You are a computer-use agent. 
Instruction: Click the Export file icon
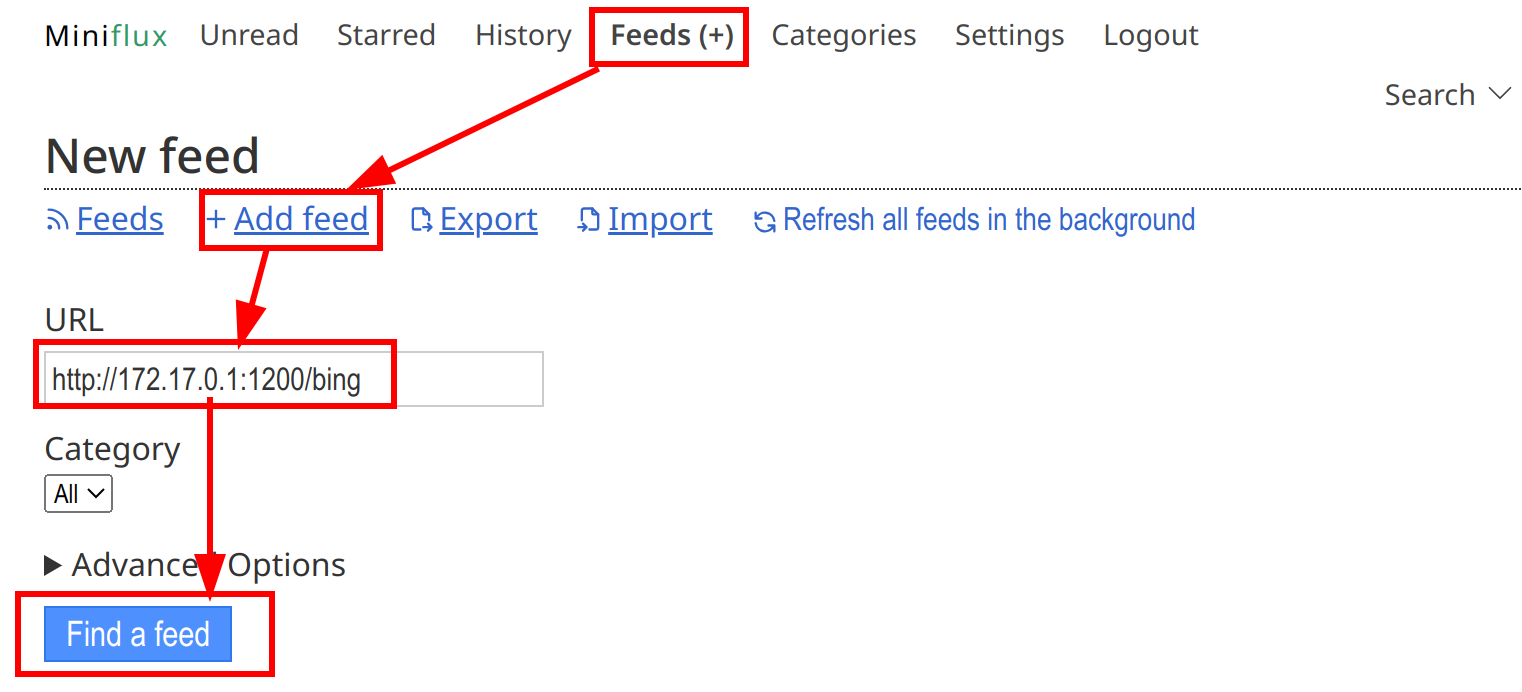point(422,221)
